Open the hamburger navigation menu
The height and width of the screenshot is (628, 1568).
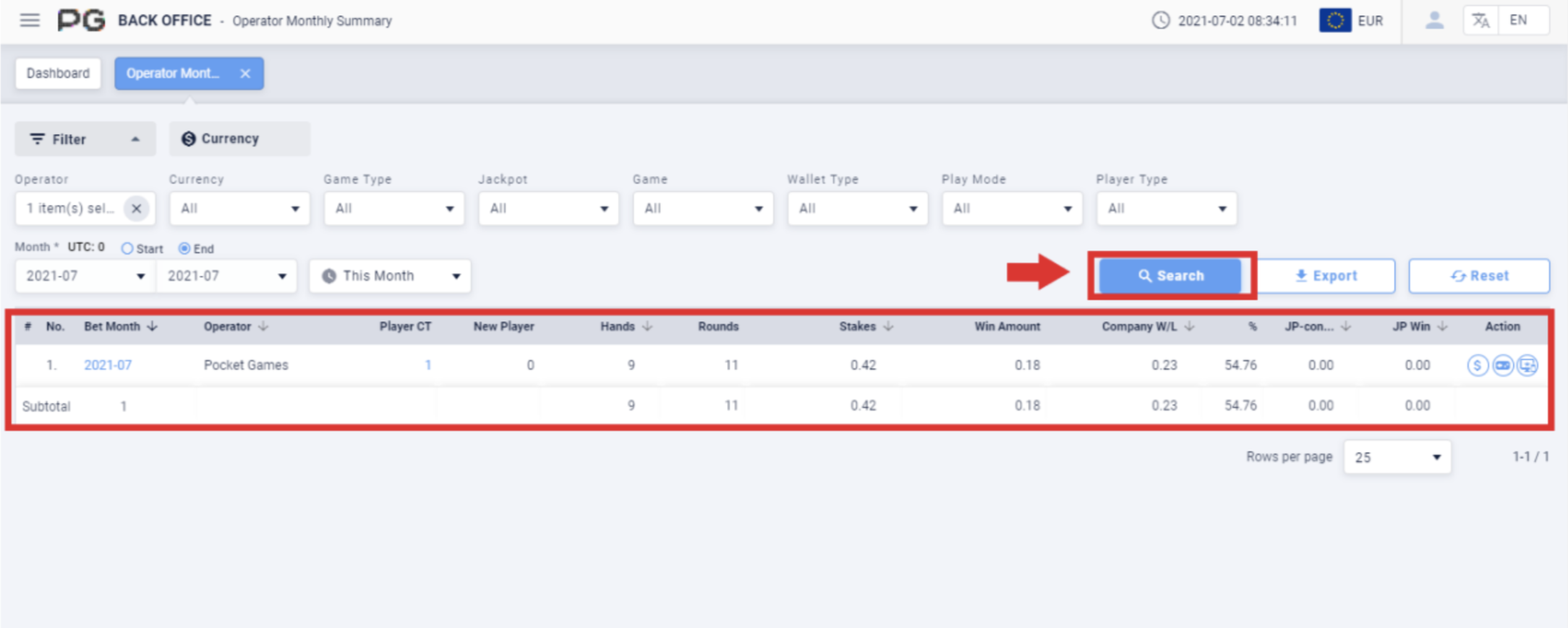pos(30,20)
